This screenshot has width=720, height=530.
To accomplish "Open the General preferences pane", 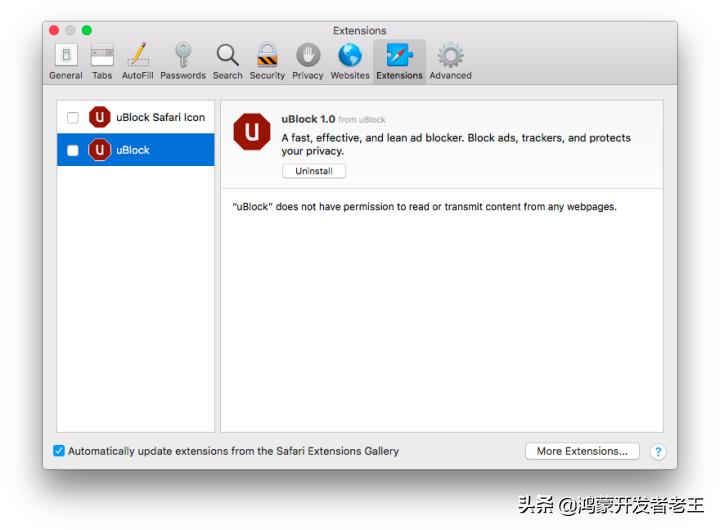I will click(66, 62).
